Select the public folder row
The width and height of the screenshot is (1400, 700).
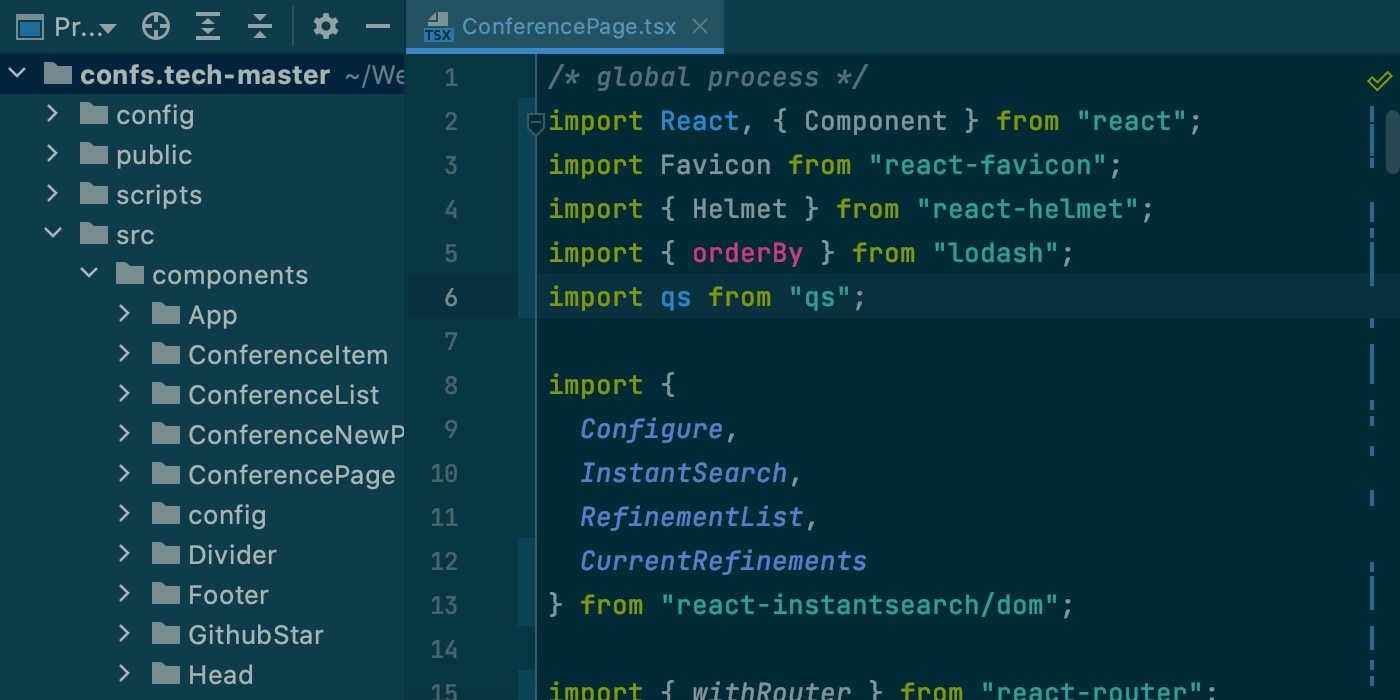[202, 155]
